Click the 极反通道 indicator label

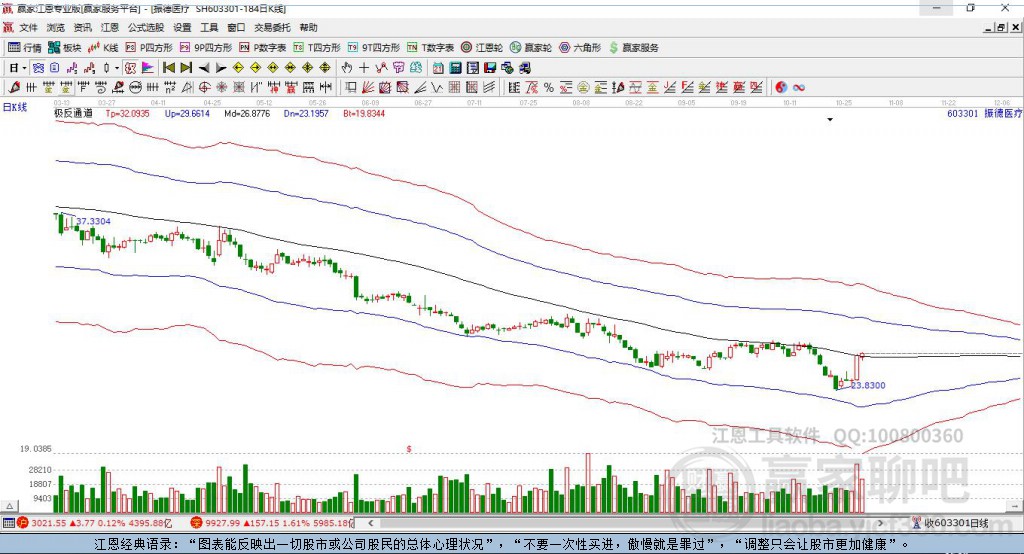(73, 113)
